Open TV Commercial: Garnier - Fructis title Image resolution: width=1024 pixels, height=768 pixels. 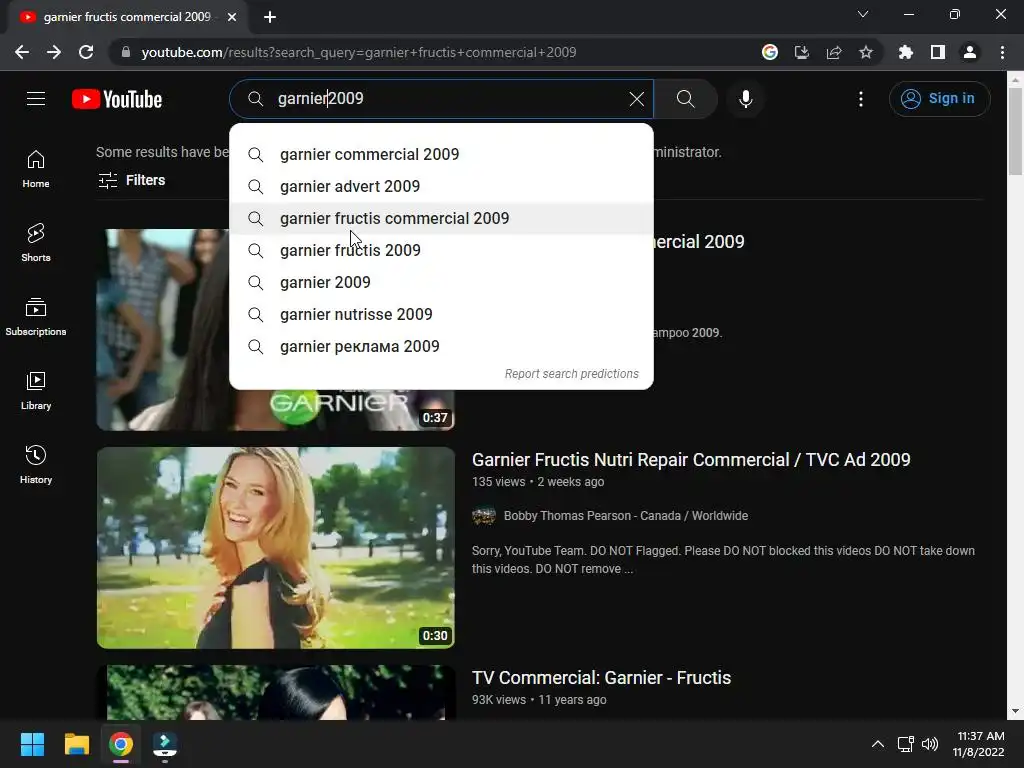click(601, 678)
